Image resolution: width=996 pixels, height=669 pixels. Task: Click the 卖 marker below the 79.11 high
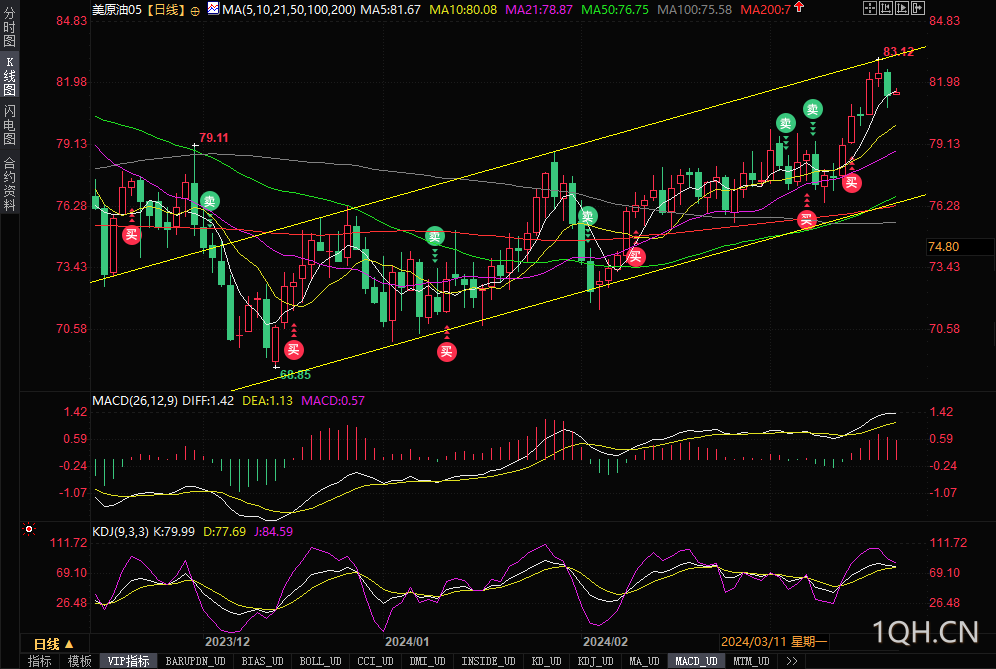tap(210, 201)
